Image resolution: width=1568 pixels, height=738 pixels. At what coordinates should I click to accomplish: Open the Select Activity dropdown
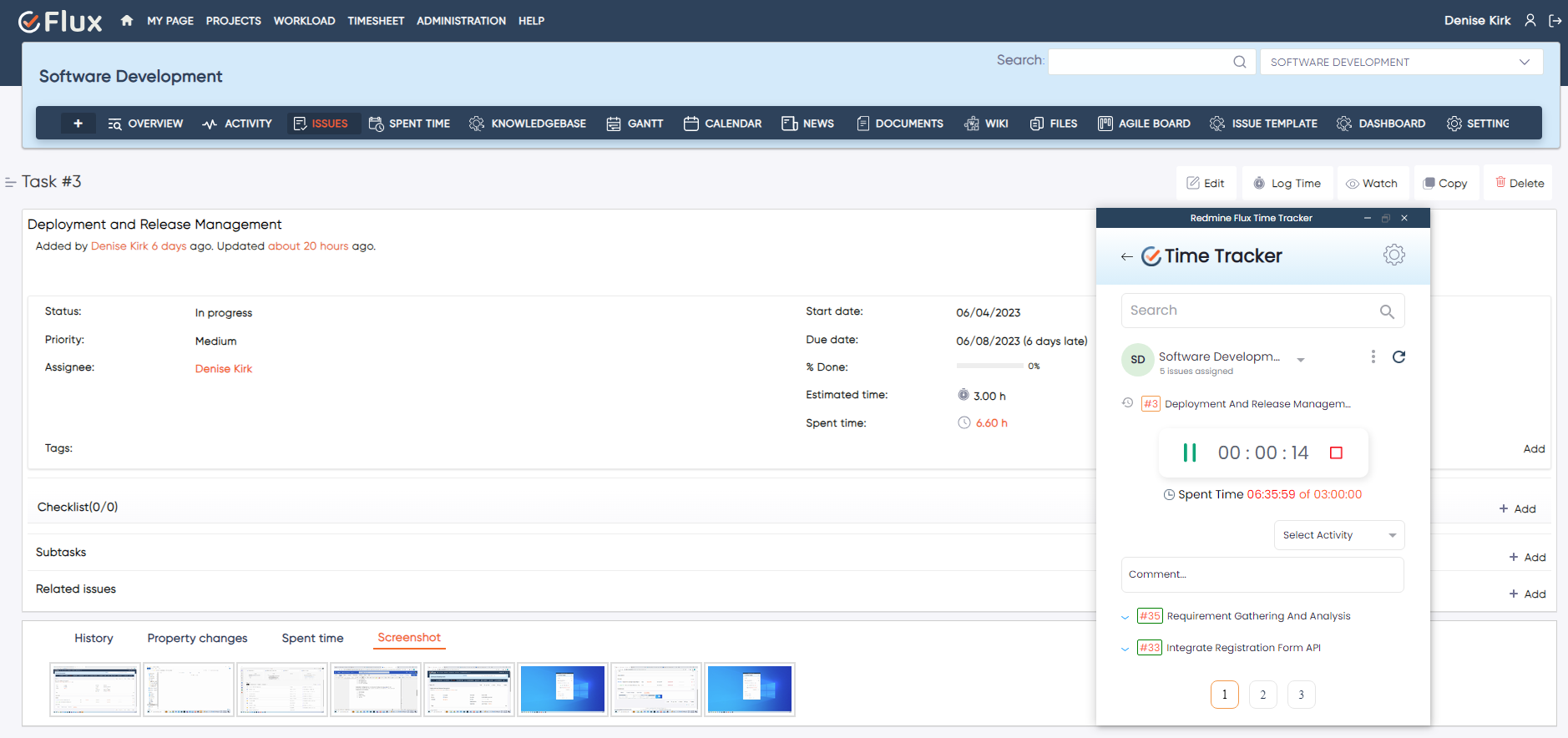[1338, 535]
